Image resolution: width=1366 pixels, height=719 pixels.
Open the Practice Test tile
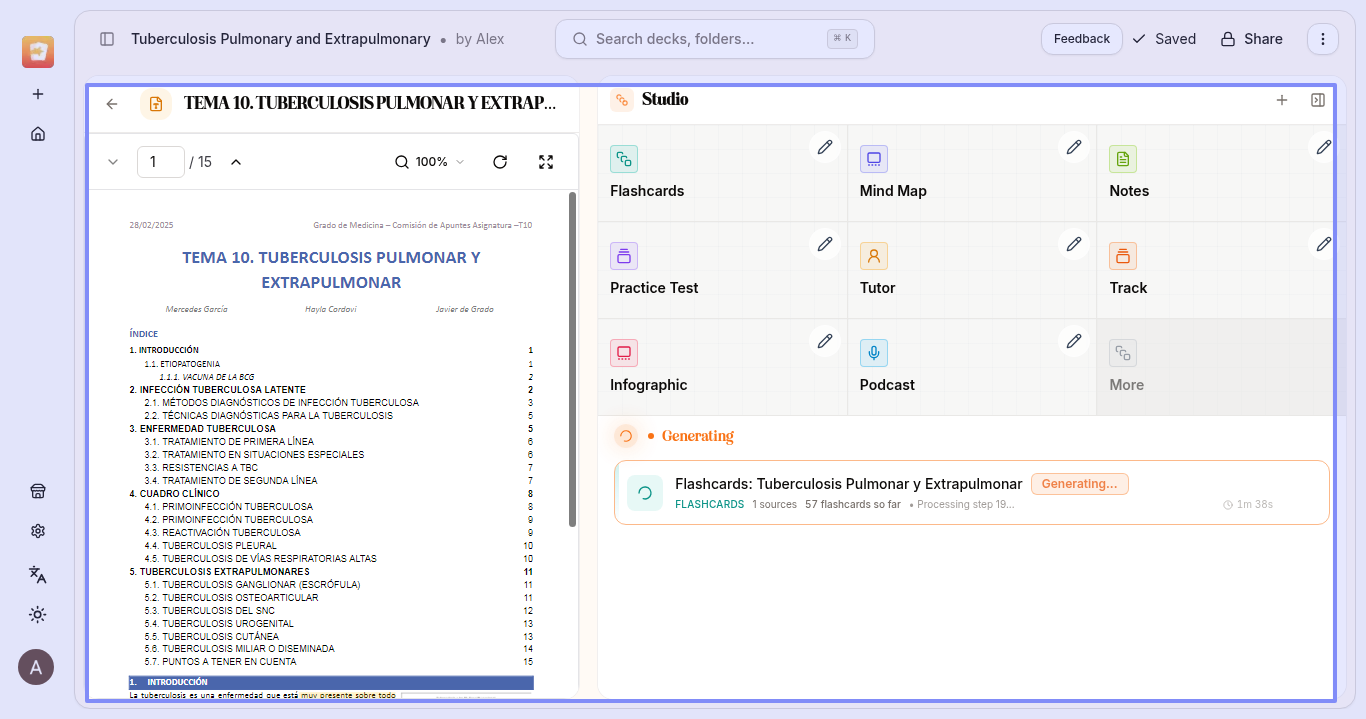click(x=722, y=270)
